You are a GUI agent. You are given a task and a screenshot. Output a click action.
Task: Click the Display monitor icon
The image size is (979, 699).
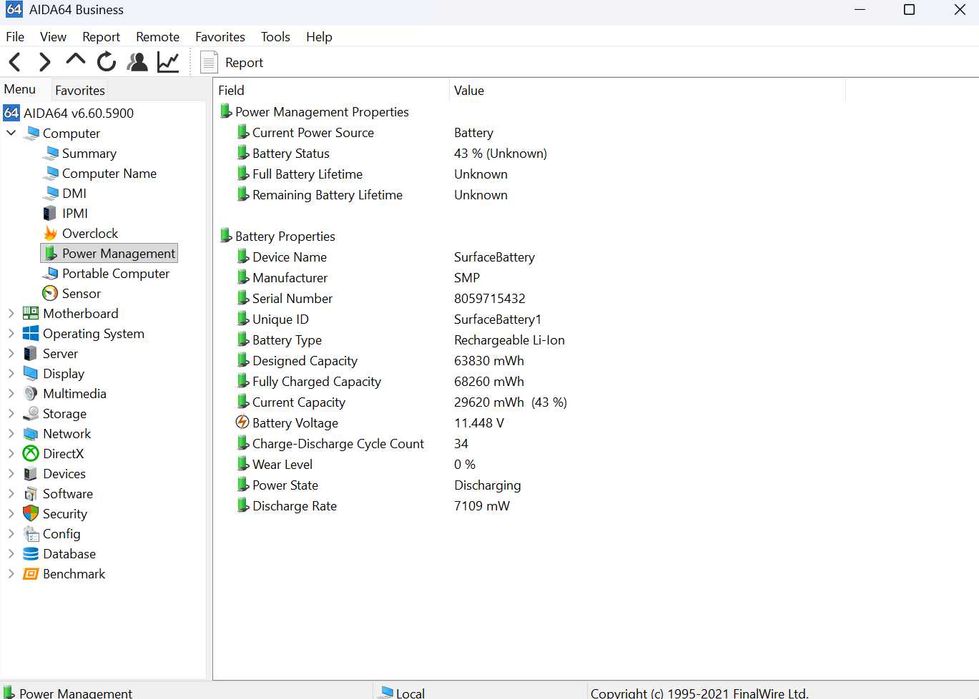(x=31, y=373)
